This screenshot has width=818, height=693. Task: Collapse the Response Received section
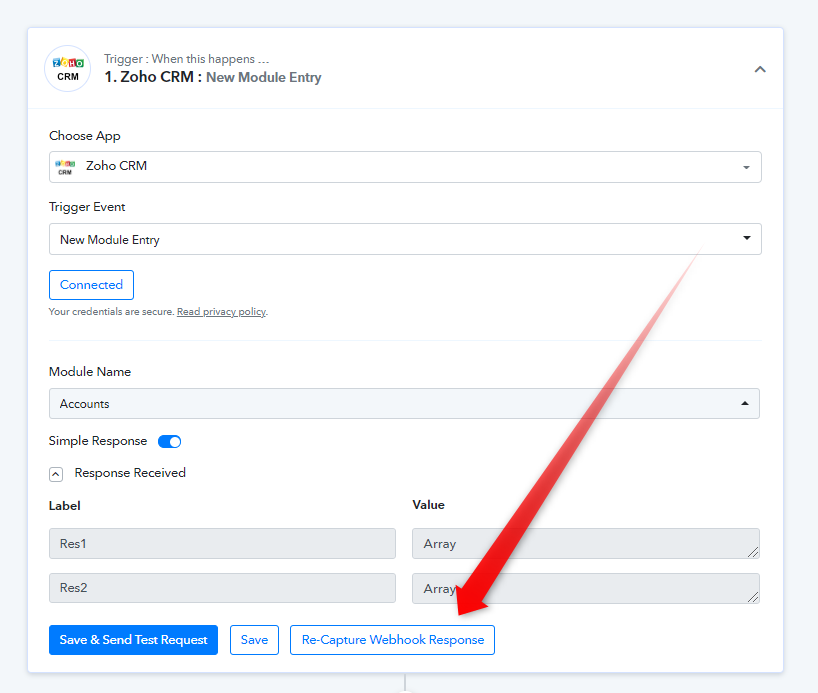[56, 474]
